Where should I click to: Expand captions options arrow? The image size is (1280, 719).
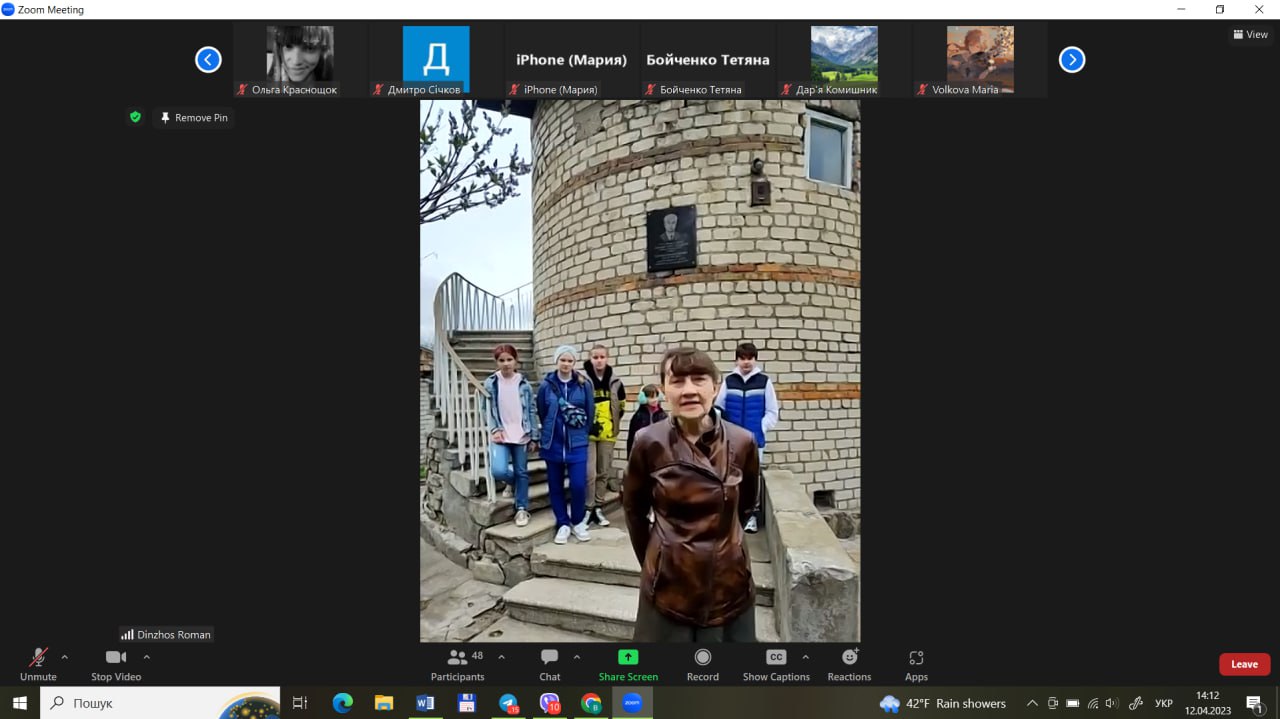[x=806, y=657]
